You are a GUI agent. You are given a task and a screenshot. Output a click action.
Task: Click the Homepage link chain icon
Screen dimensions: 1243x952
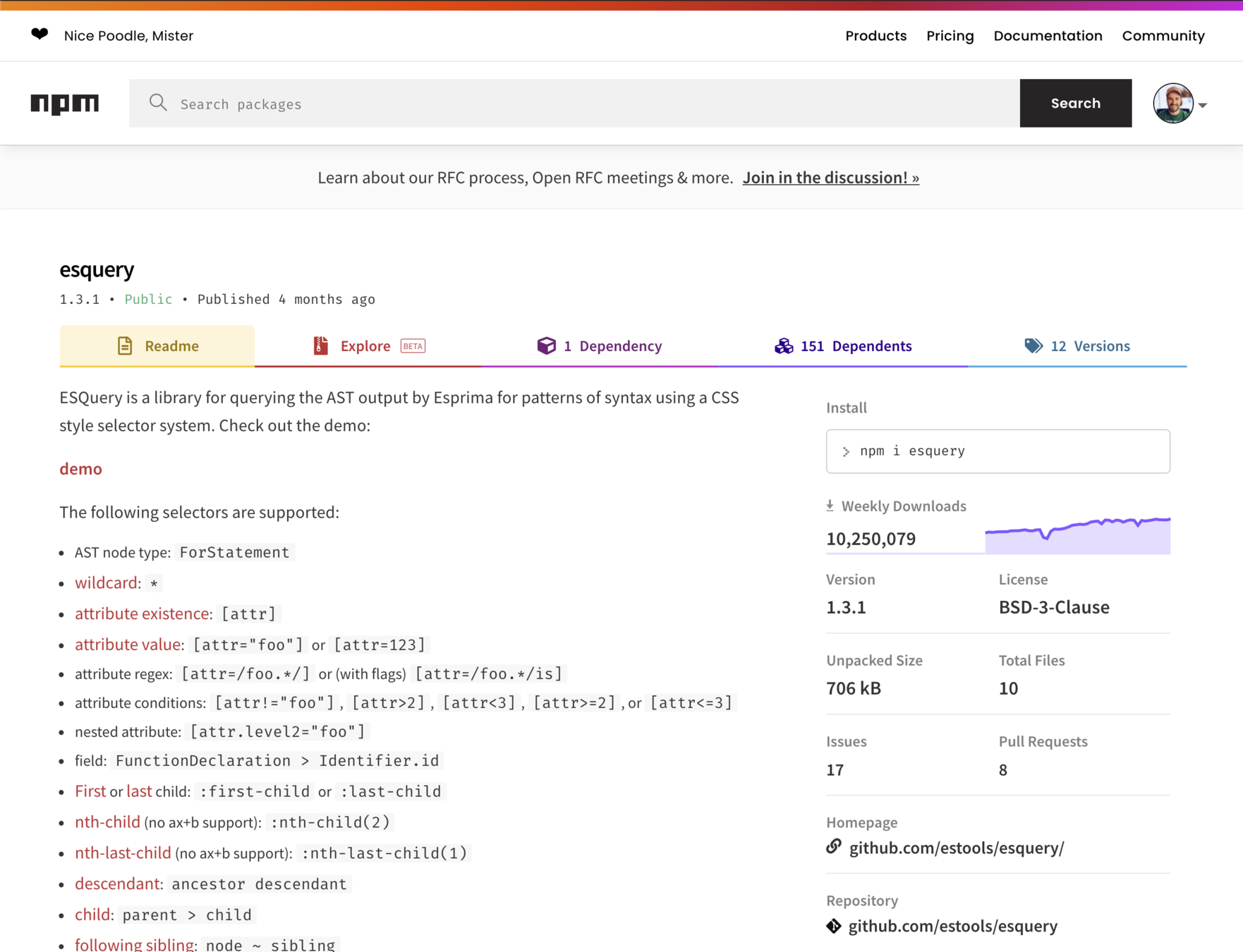[834, 846]
